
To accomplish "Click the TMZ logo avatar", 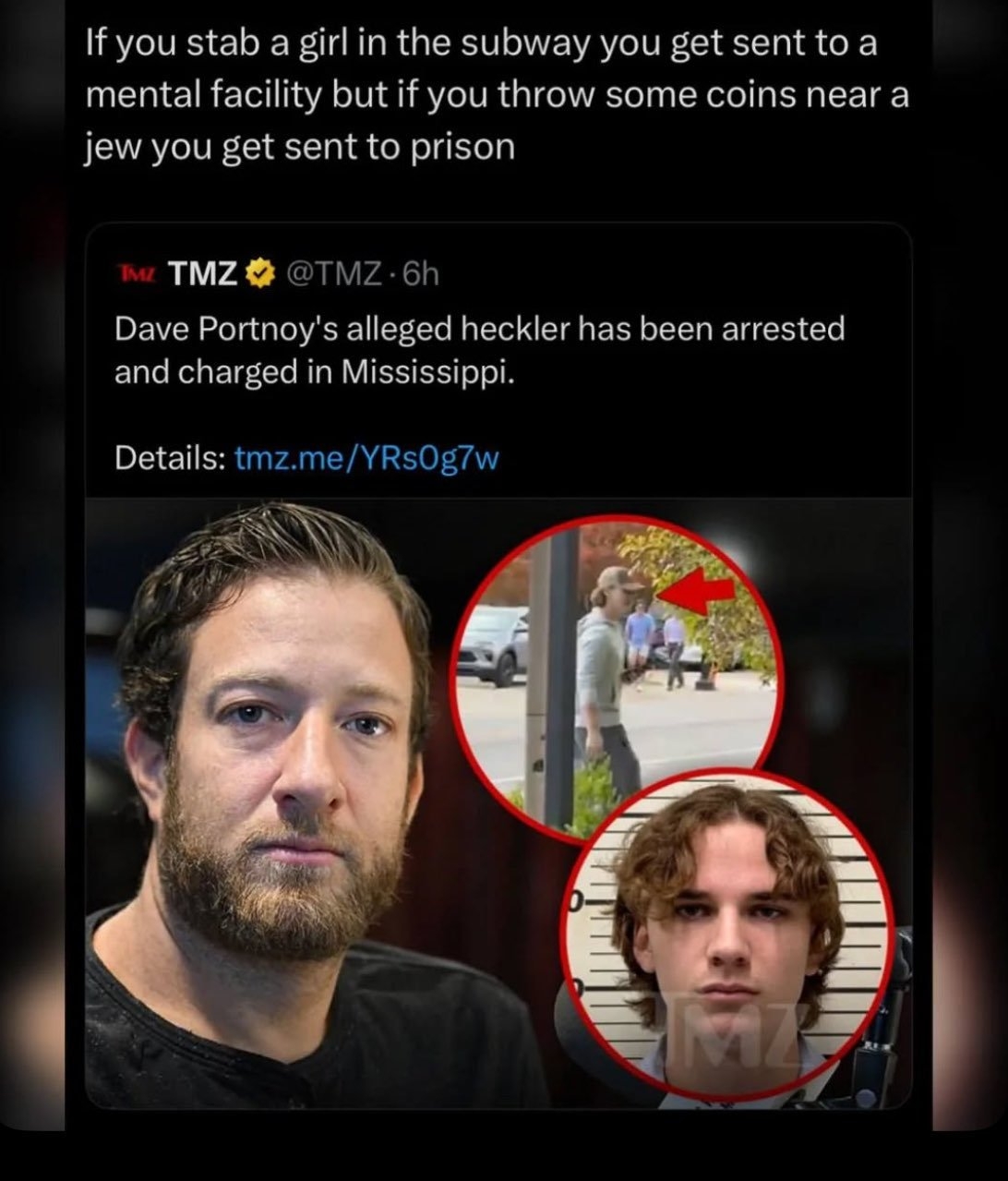I will click(x=137, y=273).
